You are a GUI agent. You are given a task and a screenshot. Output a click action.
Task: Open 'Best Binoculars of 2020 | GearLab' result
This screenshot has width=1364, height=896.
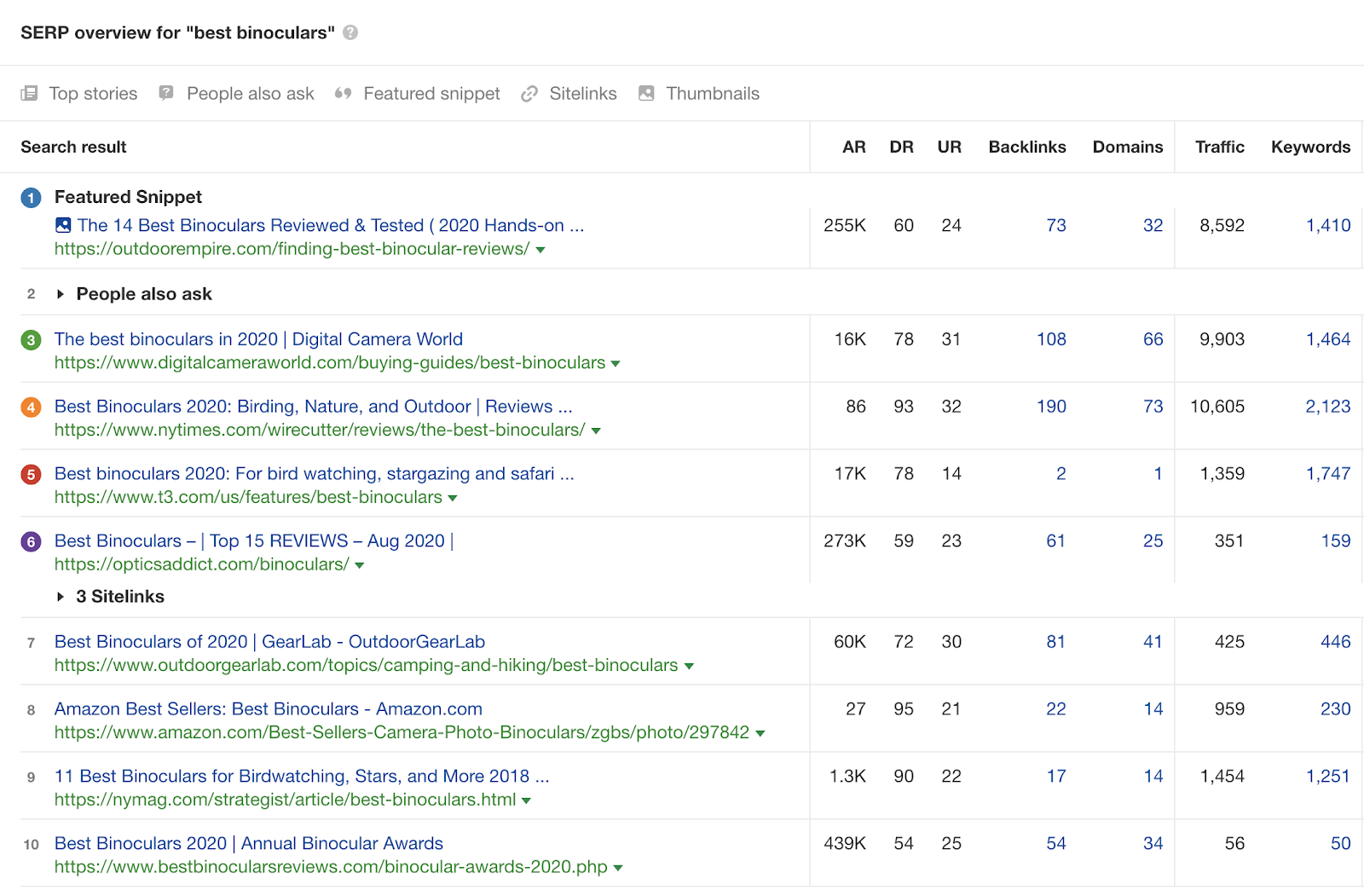pyautogui.click(x=269, y=642)
